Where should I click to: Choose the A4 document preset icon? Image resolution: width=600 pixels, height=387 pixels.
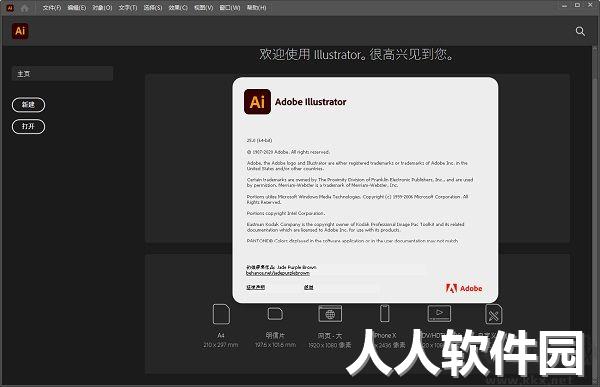(x=221, y=314)
